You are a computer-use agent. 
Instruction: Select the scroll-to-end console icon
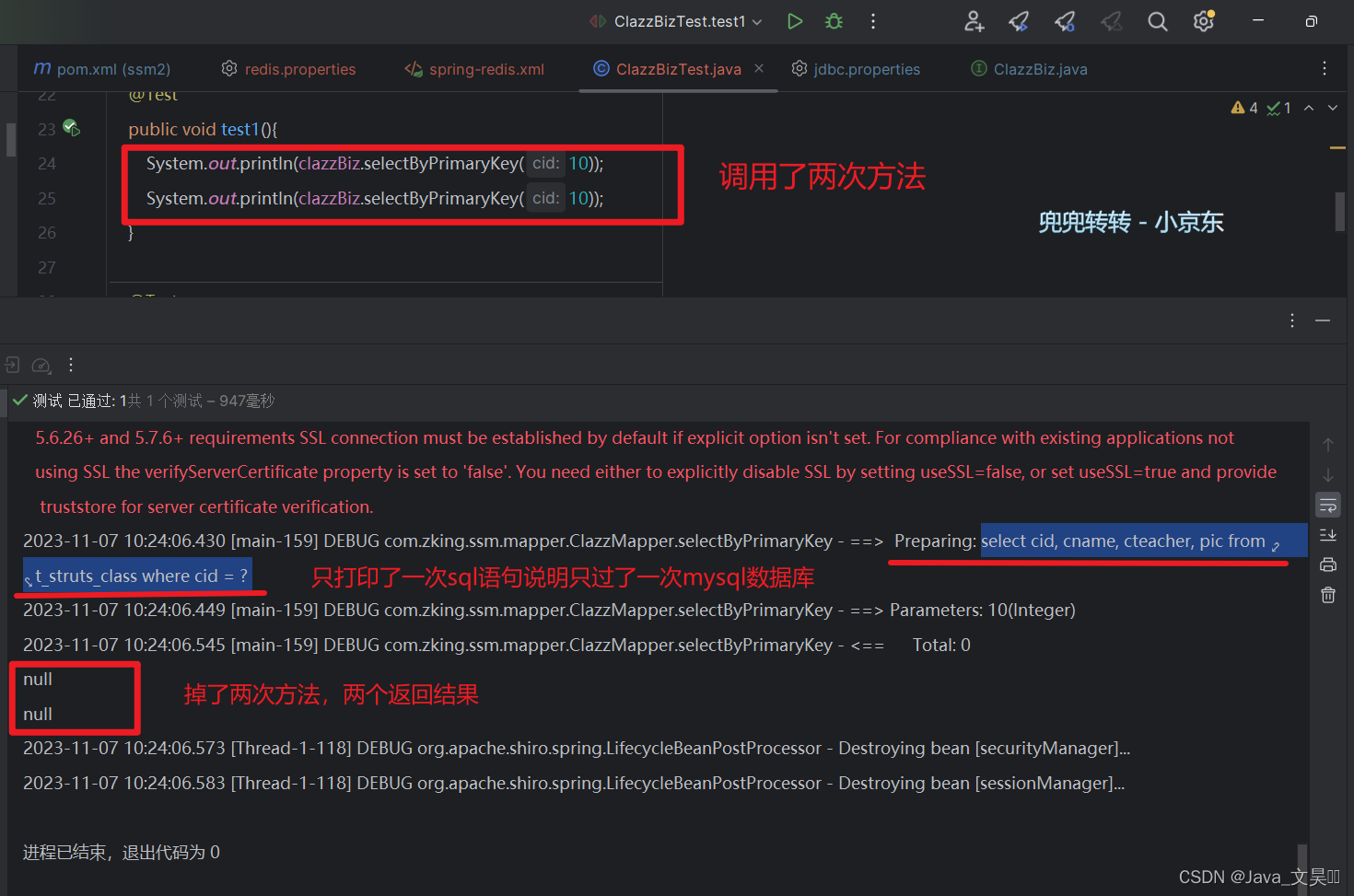[1327, 535]
